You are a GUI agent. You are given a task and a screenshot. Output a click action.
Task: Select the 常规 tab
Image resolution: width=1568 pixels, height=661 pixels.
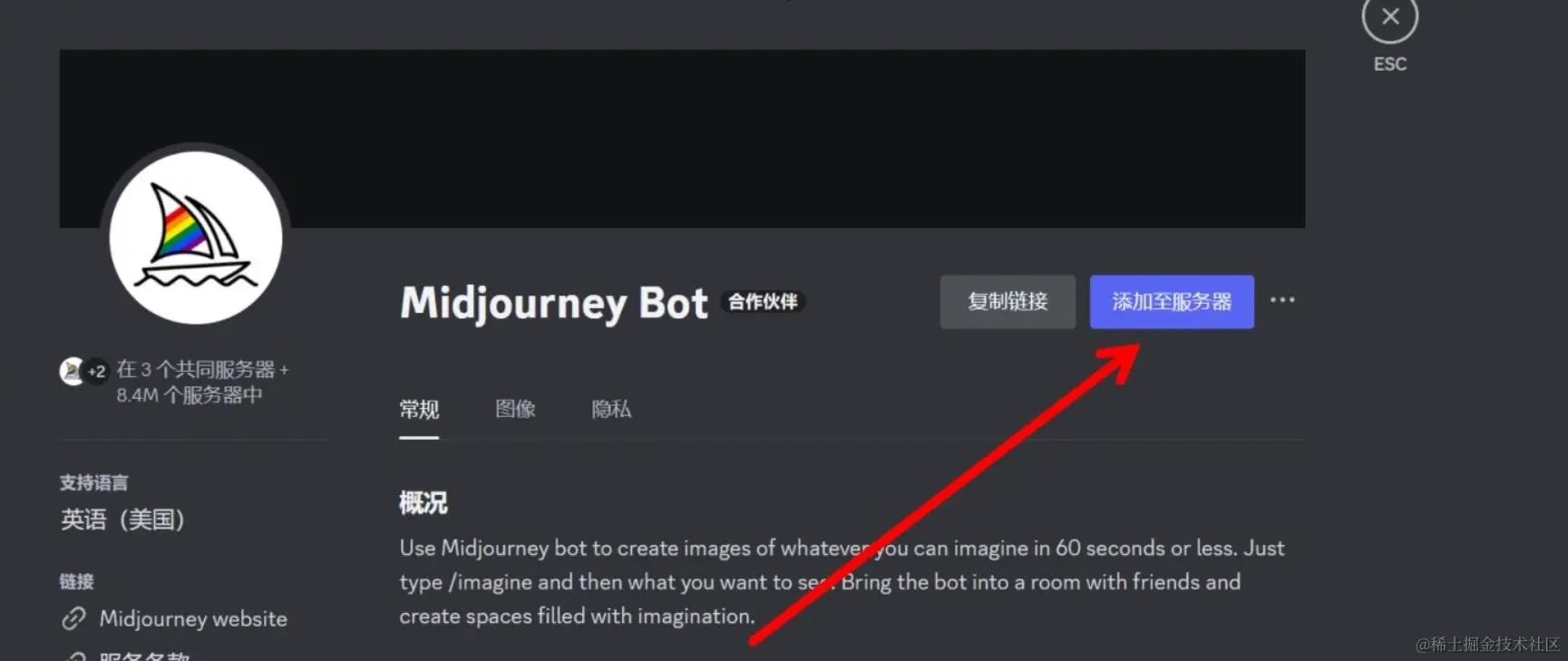coord(419,410)
